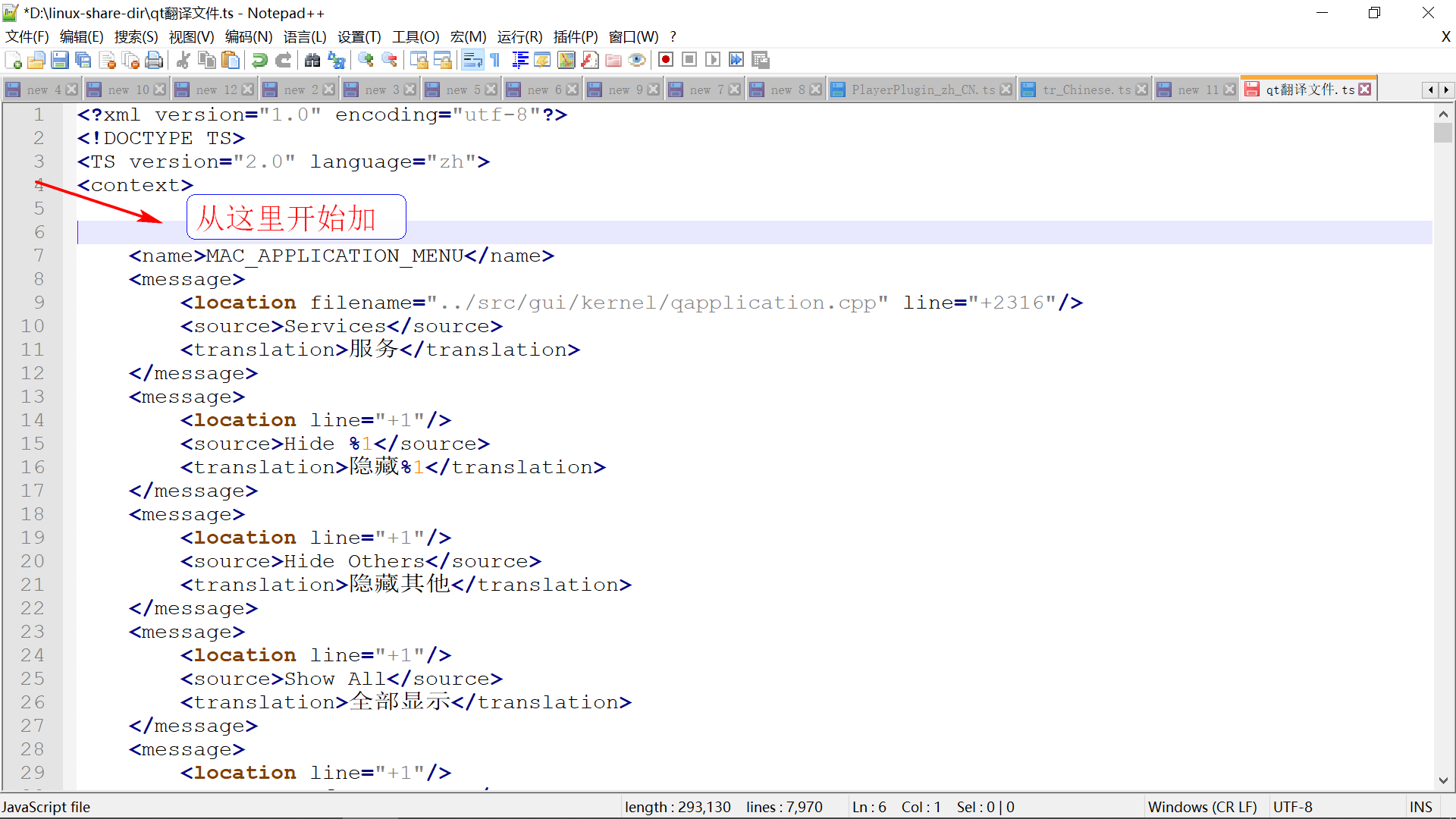Image resolution: width=1456 pixels, height=819 pixels.
Task: Click the Undo arrow icon
Action: pos(259,60)
